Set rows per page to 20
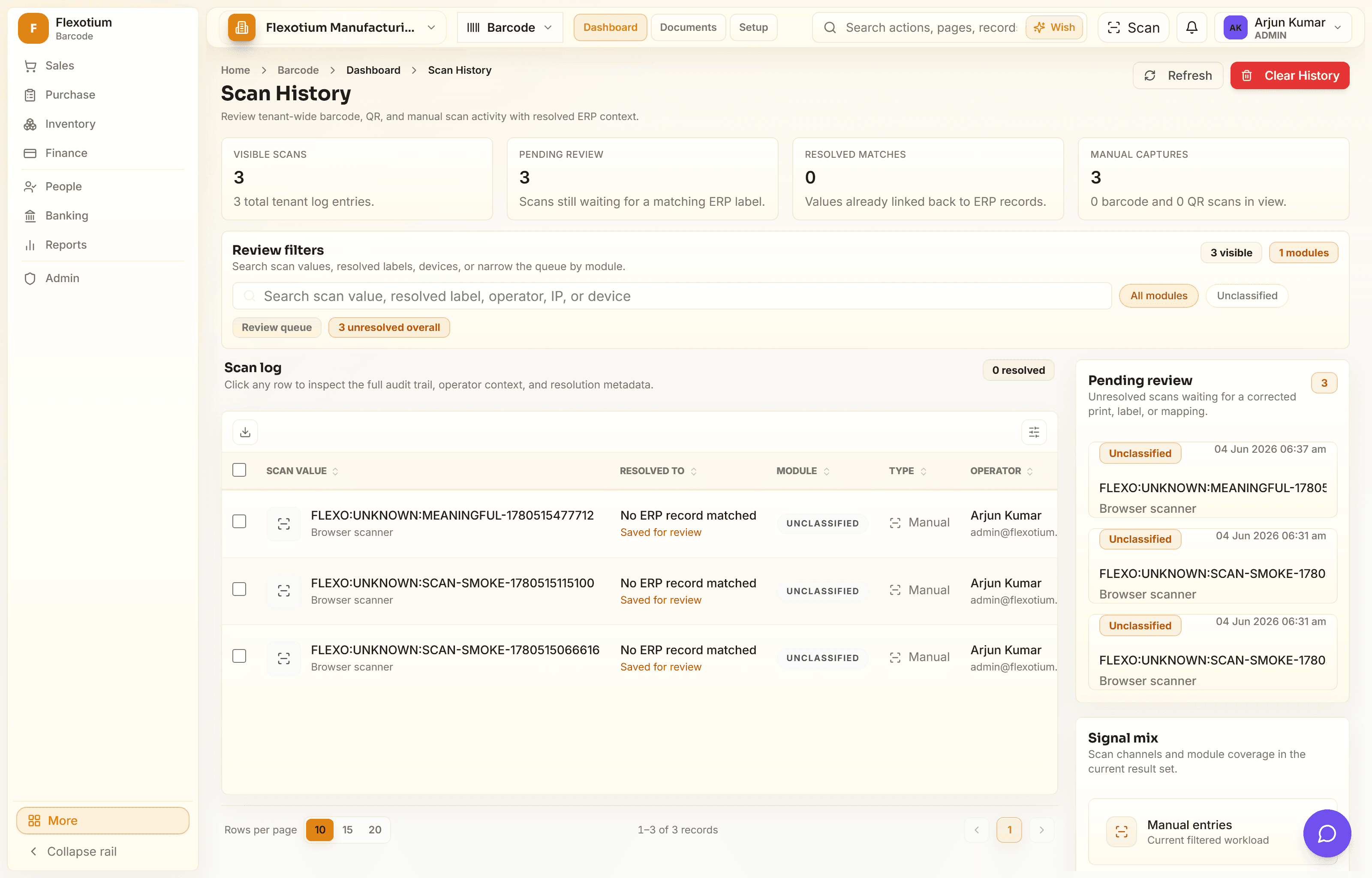Image resolution: width=1372 pixels, height=878 pixels. point(374,830)
